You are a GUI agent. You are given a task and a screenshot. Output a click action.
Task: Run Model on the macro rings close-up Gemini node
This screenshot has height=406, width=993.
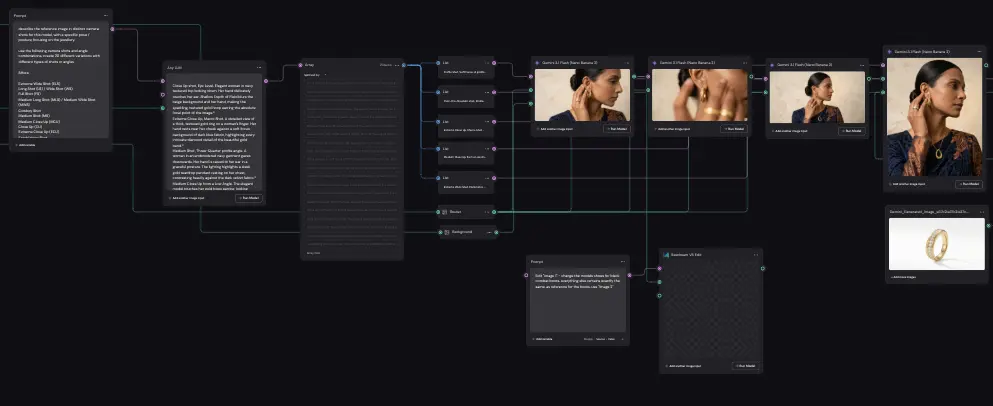click(733, 129)
